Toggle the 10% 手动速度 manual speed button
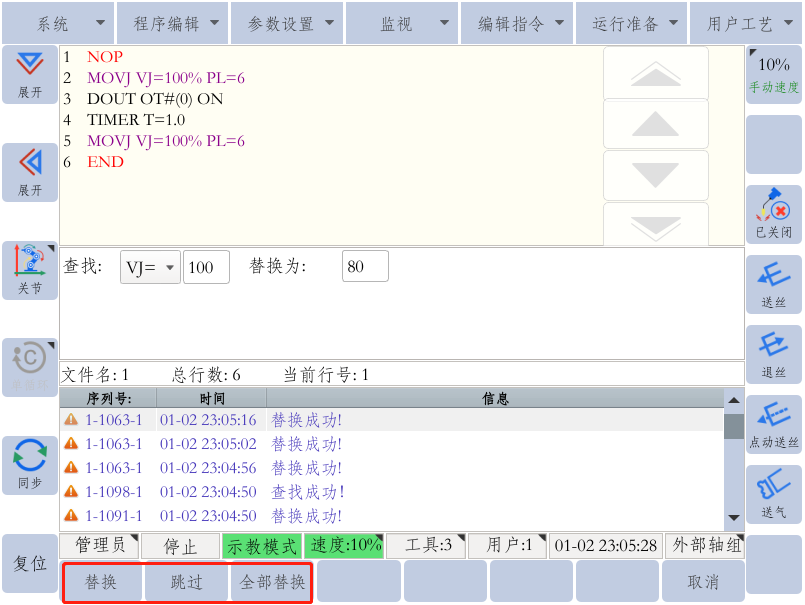The height and width of the screenshot is (605, 805). [x=773, y=74]
